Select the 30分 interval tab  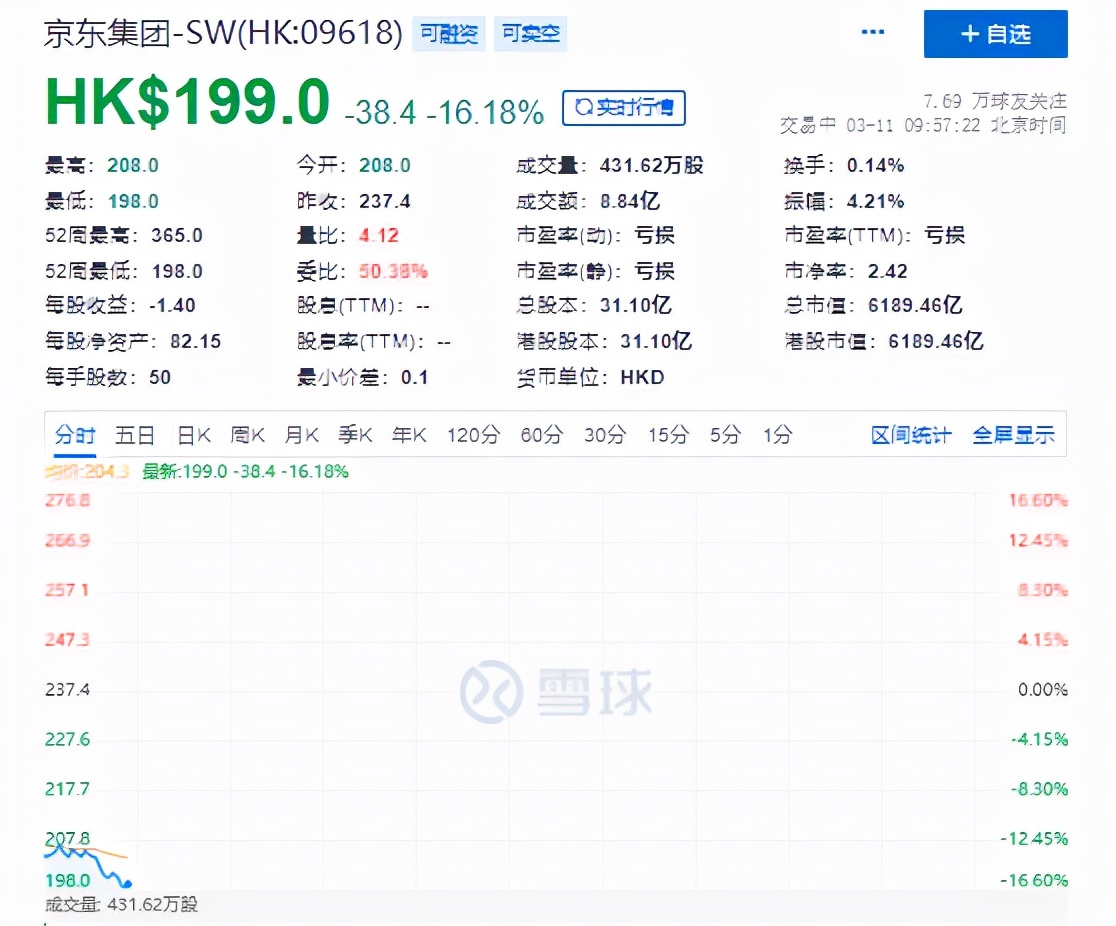(x=605, y=435)
